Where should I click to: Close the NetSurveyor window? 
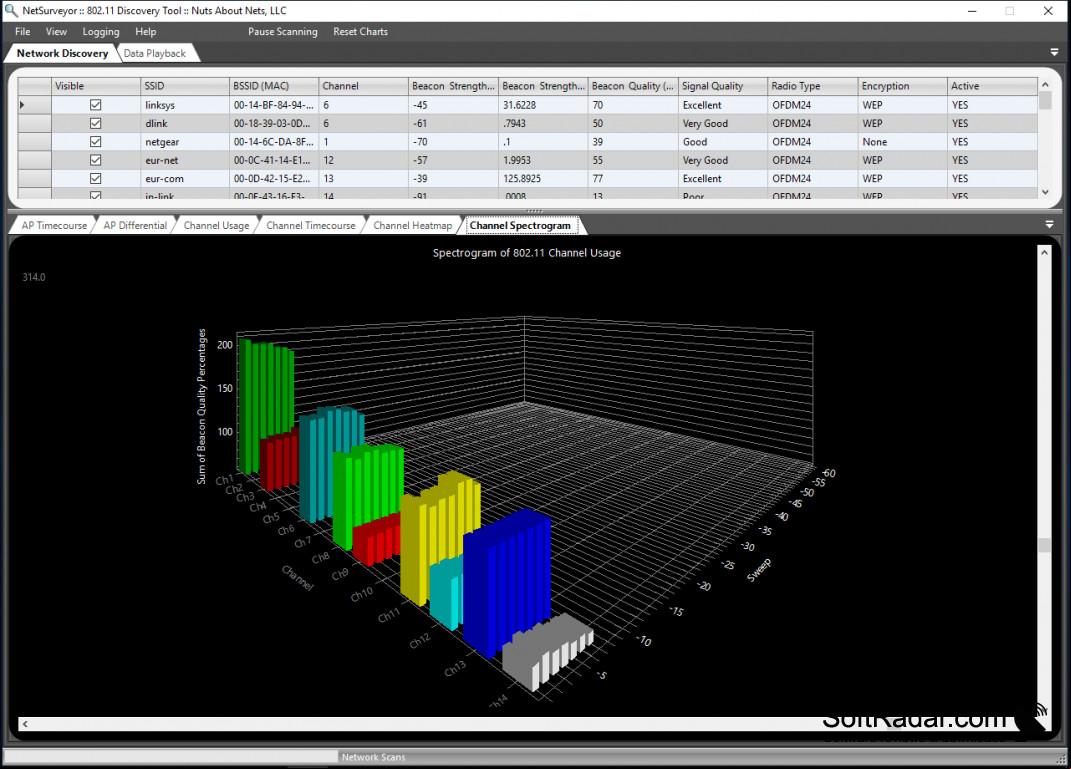tap(1048, 11)
